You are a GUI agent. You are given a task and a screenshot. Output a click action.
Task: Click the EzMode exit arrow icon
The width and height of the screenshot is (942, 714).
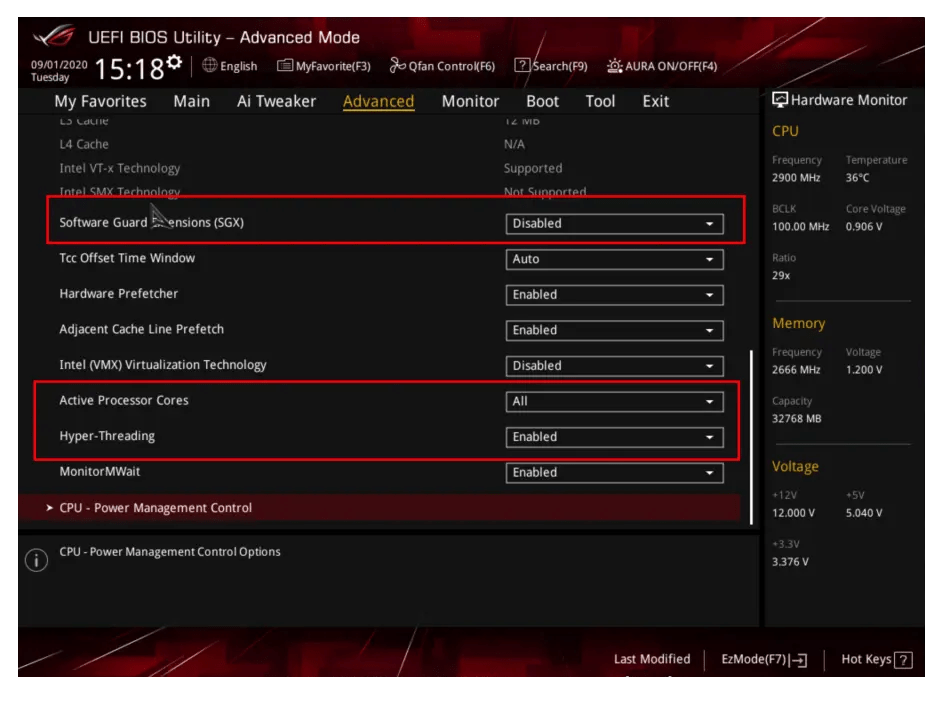tap(798, 660)
